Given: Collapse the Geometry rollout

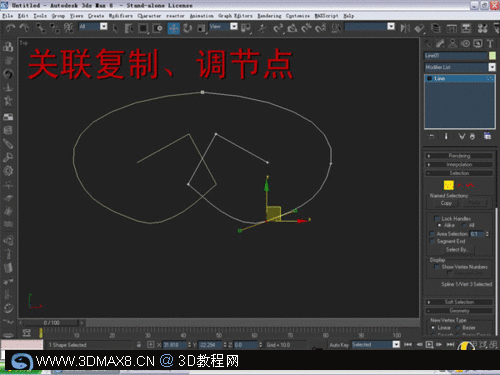Looking at the screenshot, I should point(459,311).
